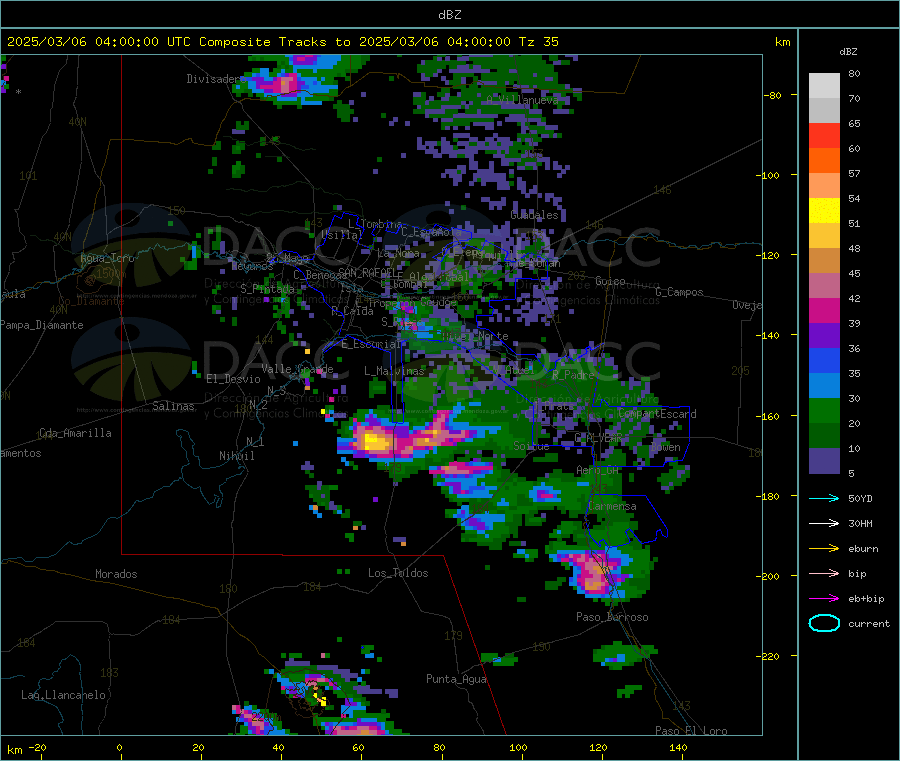The height and width of the screenshot is (761, 900).
Task: Pick the gray 65-70 dBZ swatch
Action: point(824,111)
